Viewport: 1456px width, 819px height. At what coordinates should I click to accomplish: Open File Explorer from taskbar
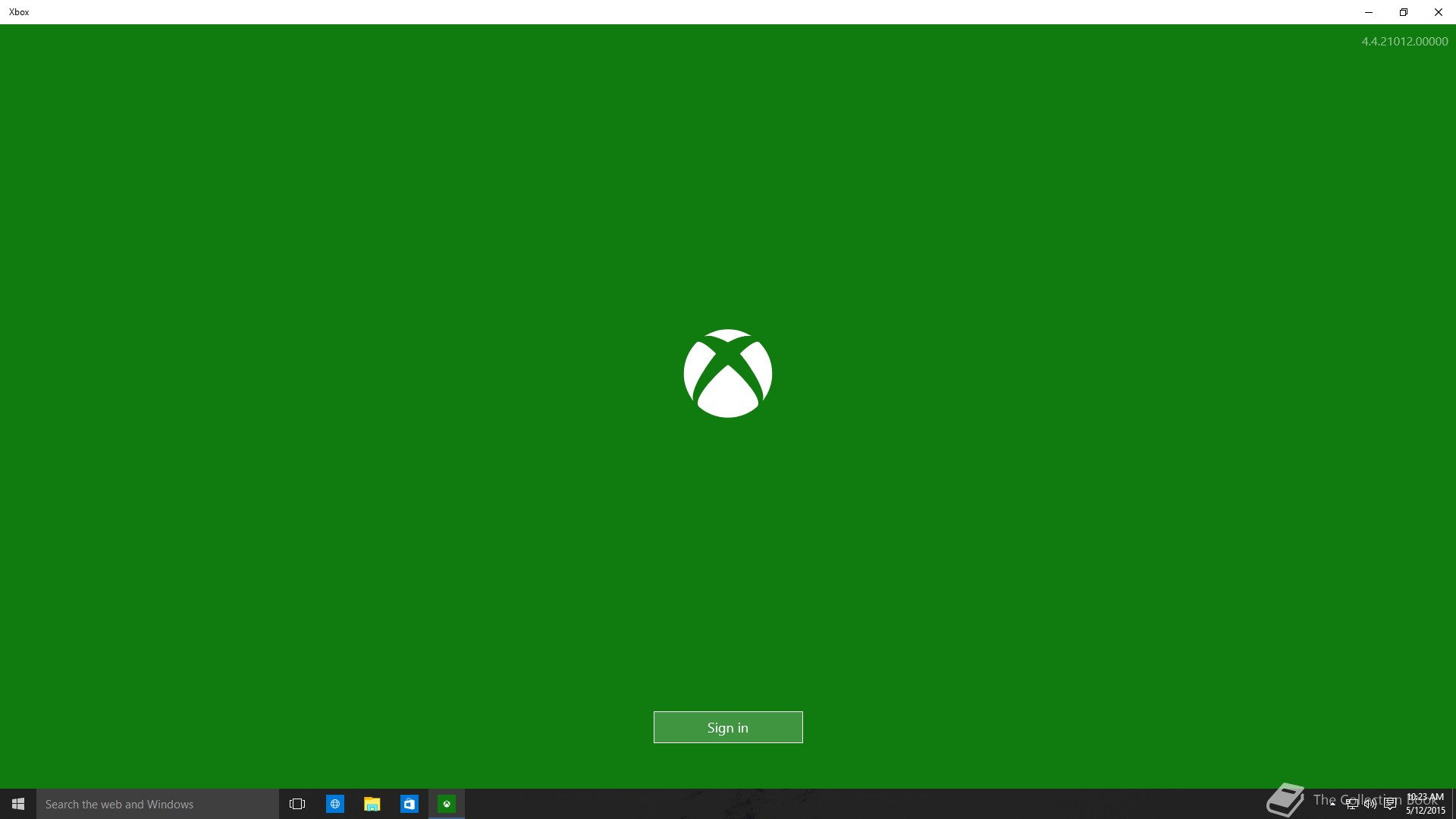point(372,804)
